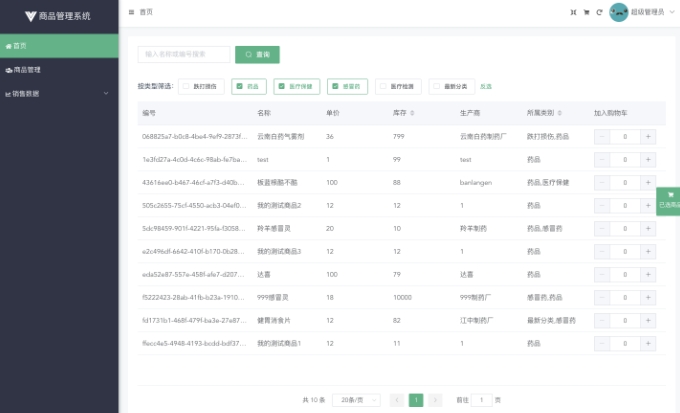The width and height of the screenshot is (680, 413).
Task: Open 商品管理 in the sidebar
Action: tap(59, 70)
